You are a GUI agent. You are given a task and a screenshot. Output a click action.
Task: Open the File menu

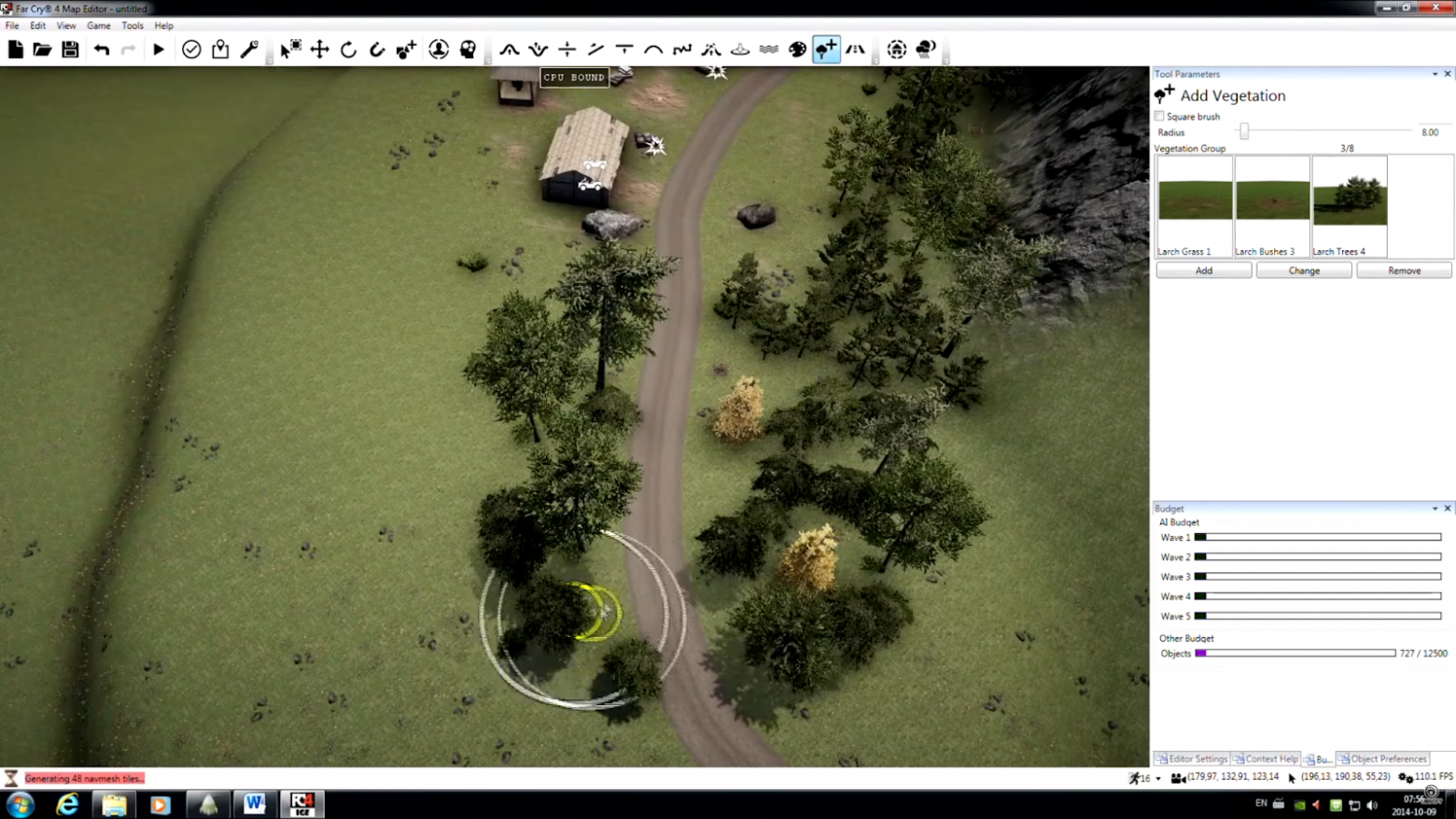click(12, 25)
